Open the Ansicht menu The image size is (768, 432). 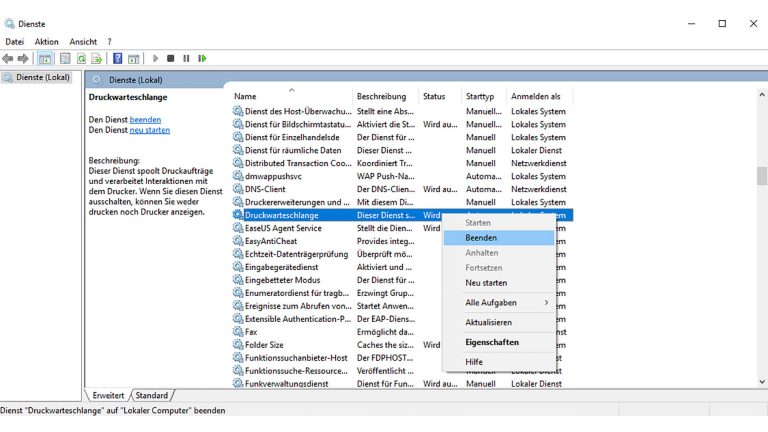click(x=83, y=42)
